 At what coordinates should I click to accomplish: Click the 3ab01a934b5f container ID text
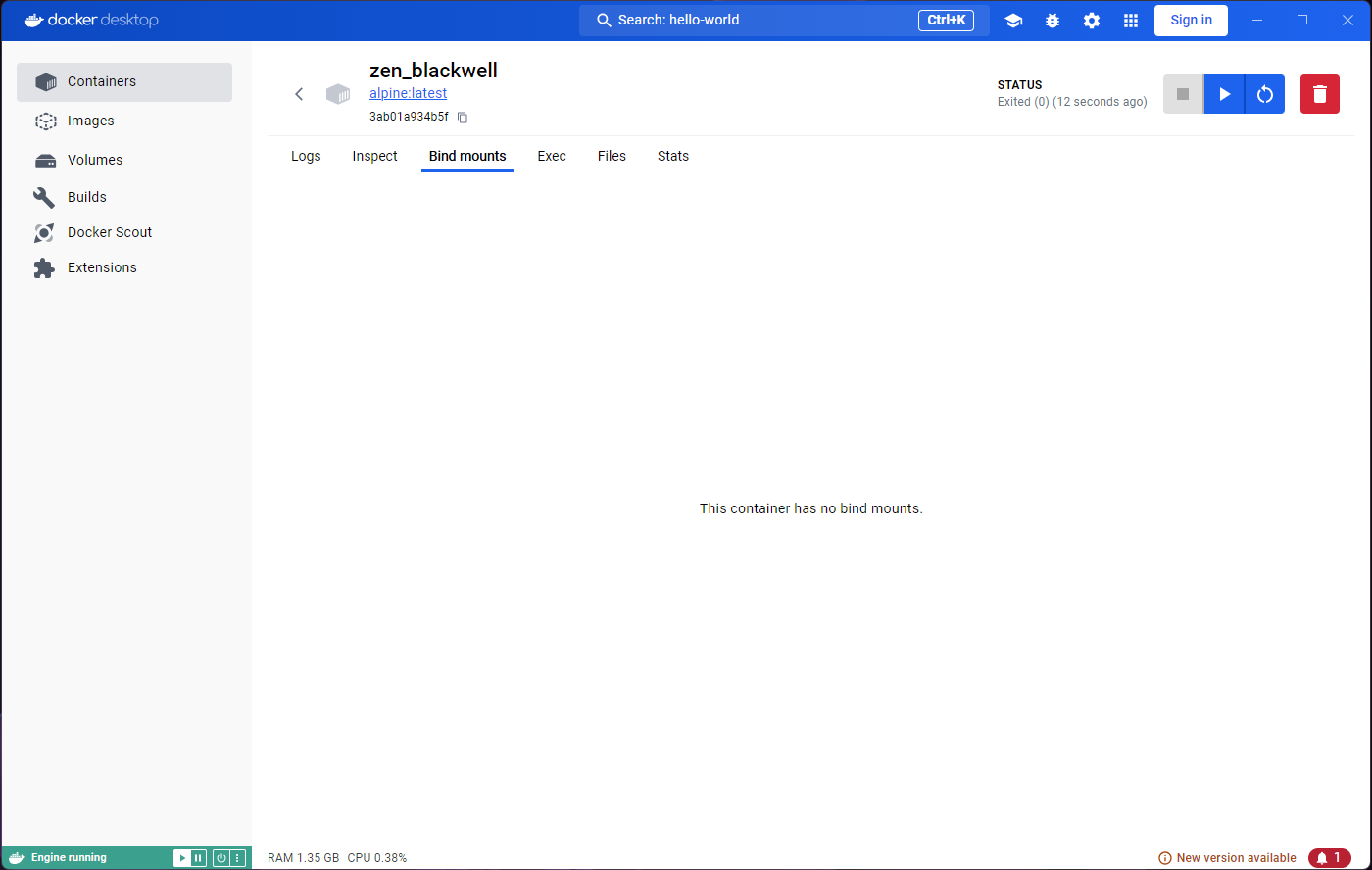409,117
